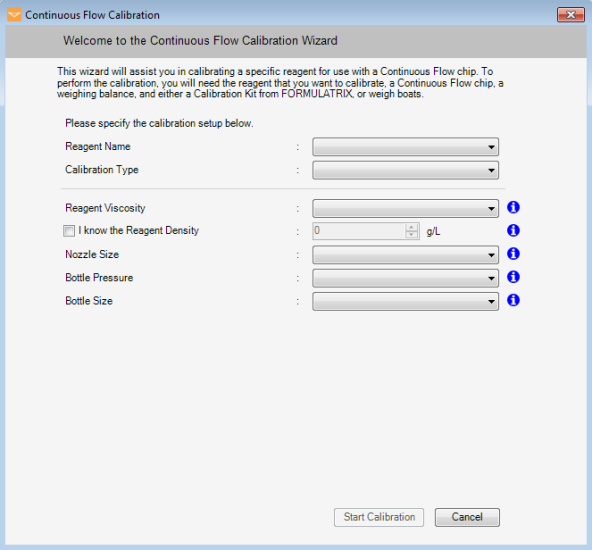The height and width of the screenshot is (550, 592).
Task: Click the Bottle Pressure info icon
Action: point(513,277)
